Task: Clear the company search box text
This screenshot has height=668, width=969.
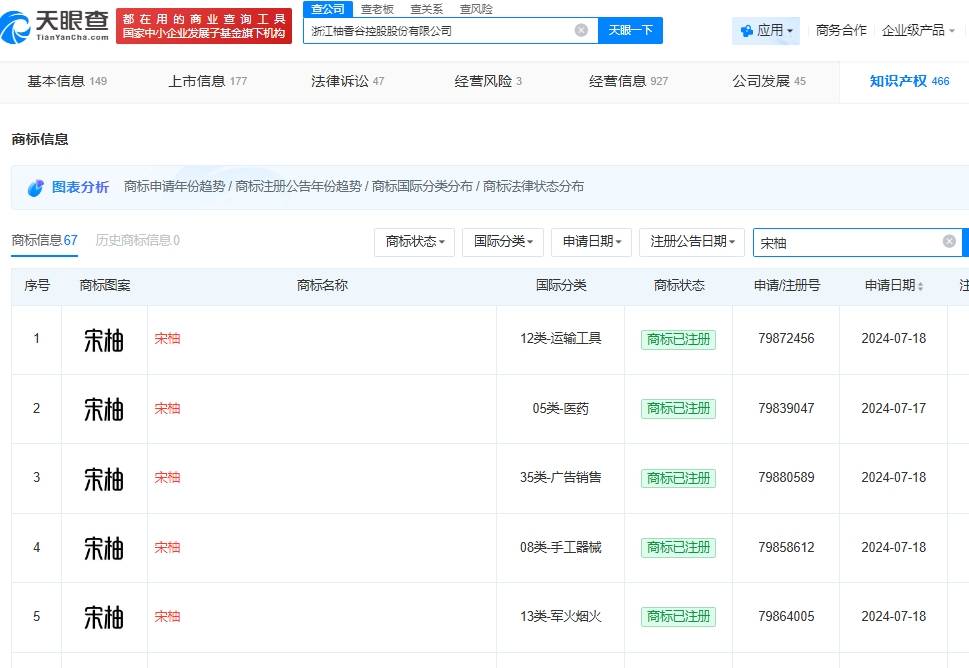Action: coord(581,30)
